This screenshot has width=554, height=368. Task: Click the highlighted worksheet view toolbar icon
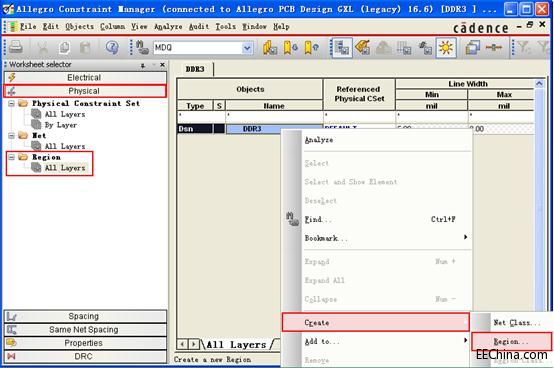click(342, 47)
